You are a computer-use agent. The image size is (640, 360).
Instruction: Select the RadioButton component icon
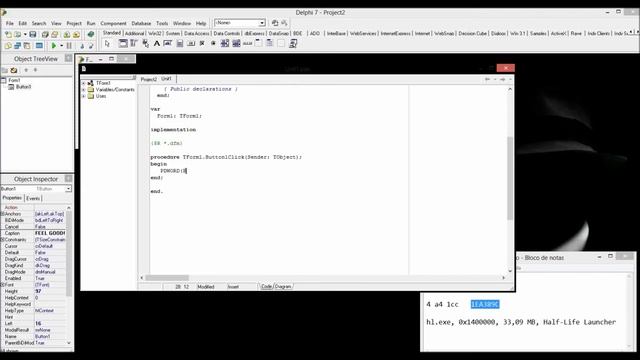[x=213, y=43]
